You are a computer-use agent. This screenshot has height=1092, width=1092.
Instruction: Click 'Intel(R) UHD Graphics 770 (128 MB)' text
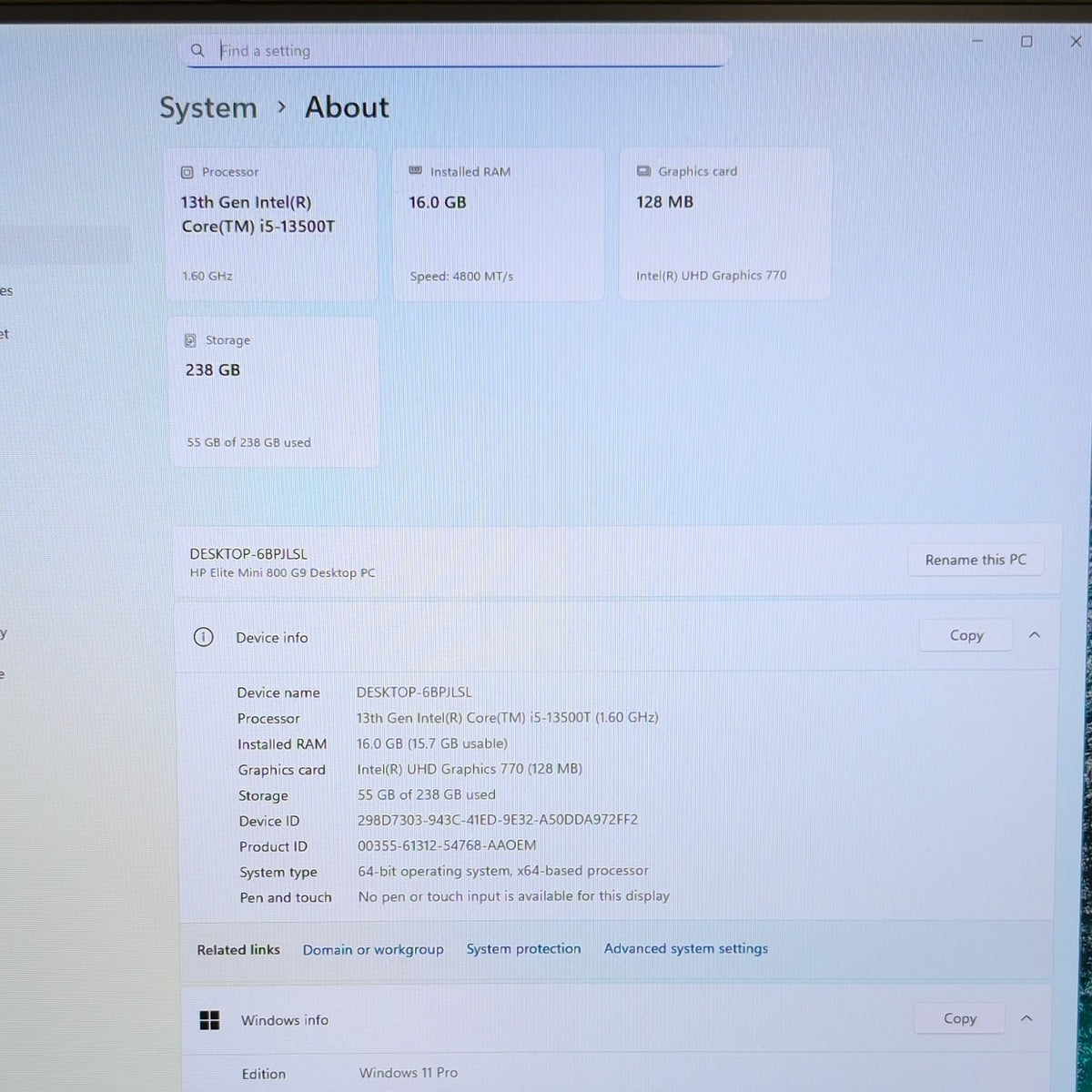470,769
